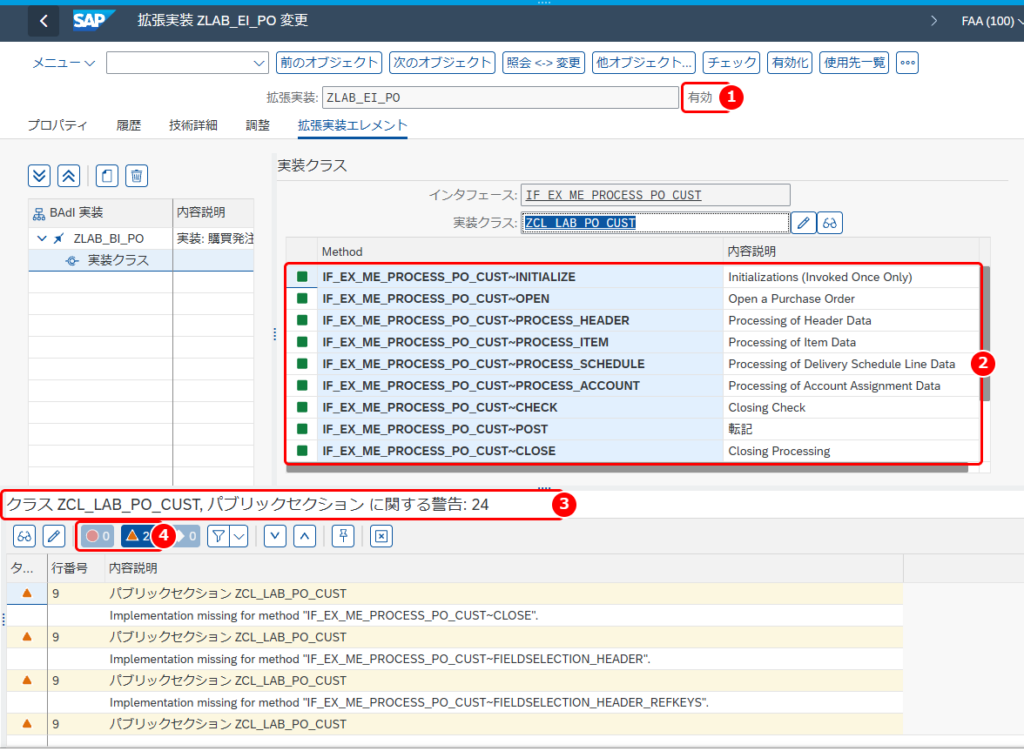Click the pencil edit icon in the warnings toolbar
The height and width of the screenshot is (751, 1024).
(x=54, y=536)
